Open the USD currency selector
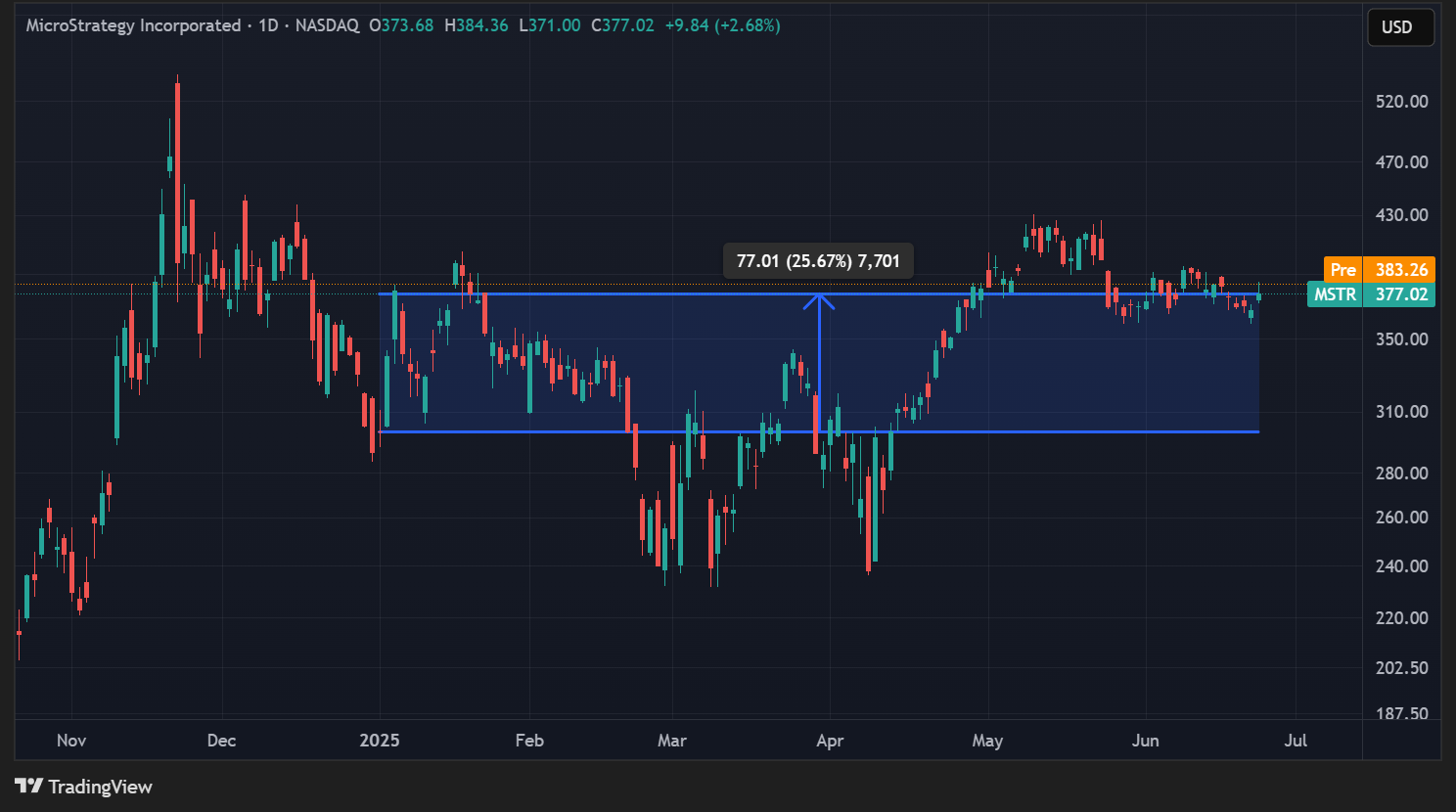The image size is (1456, 812). point(1400,26)
